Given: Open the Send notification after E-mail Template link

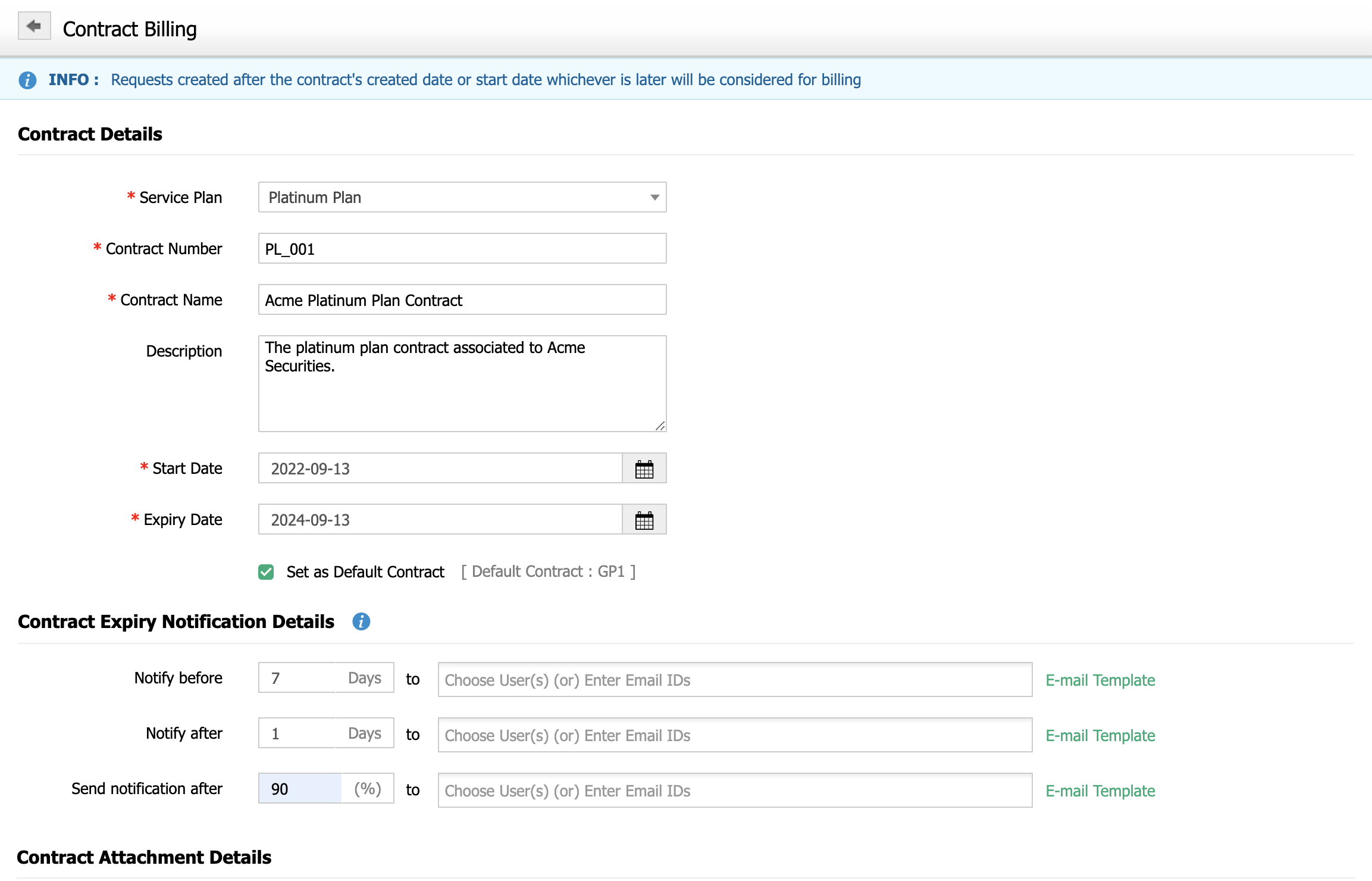Looking at the screenshot, I should pos(1100,791).
